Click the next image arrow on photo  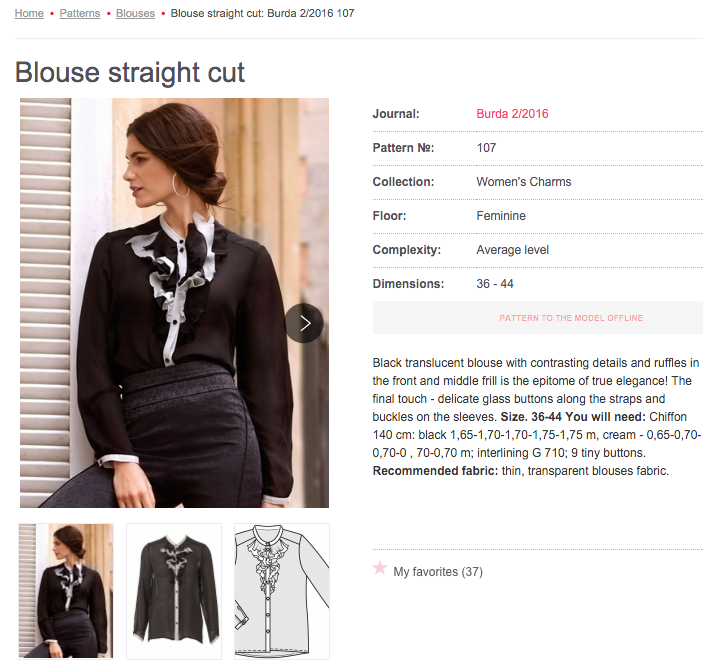click(x=305, y=323)
